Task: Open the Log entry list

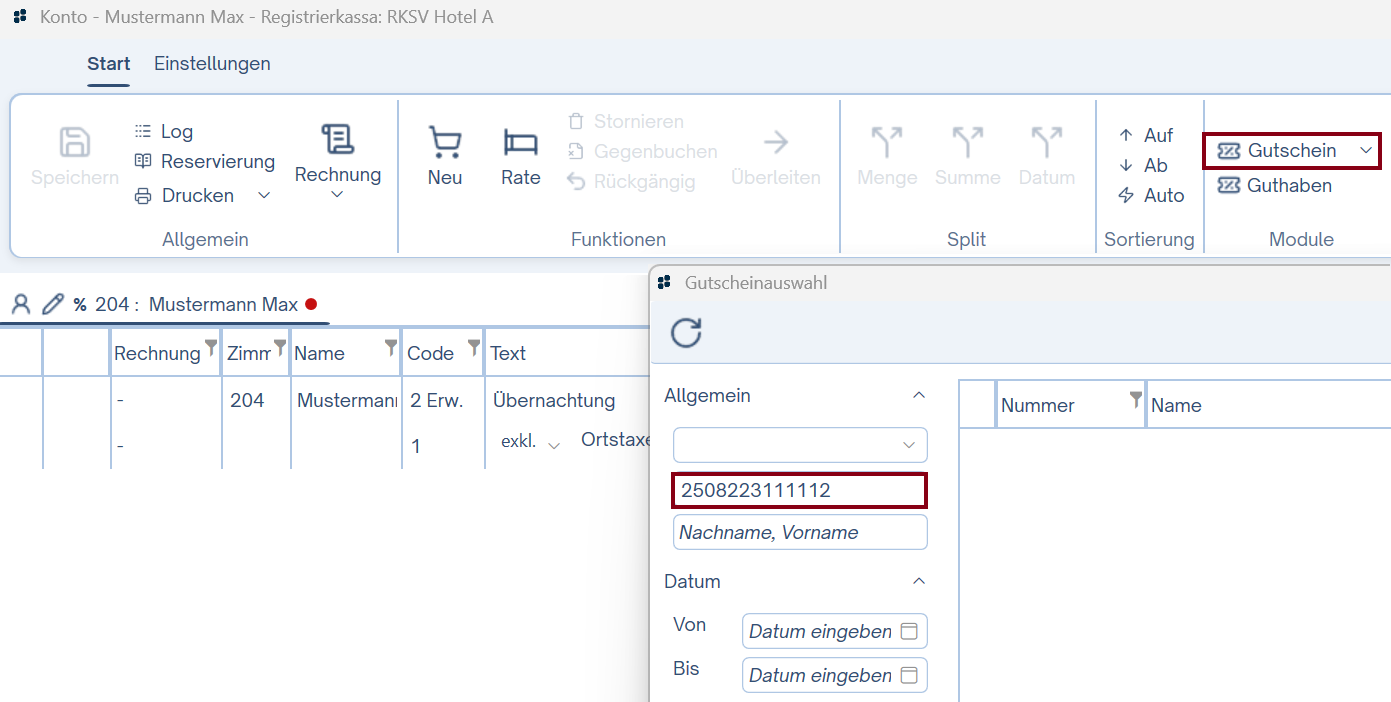Action: [x=164, y=132]
